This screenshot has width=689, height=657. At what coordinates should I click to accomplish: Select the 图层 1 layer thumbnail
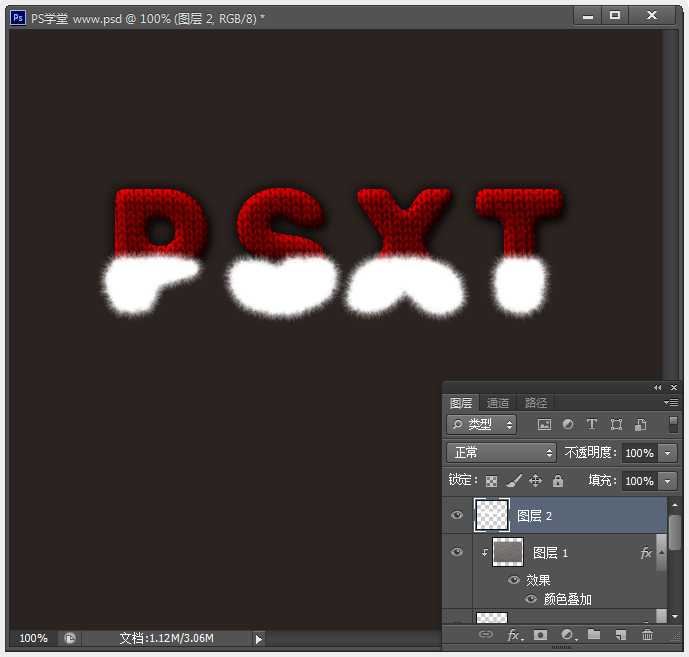tap(508, 552)
